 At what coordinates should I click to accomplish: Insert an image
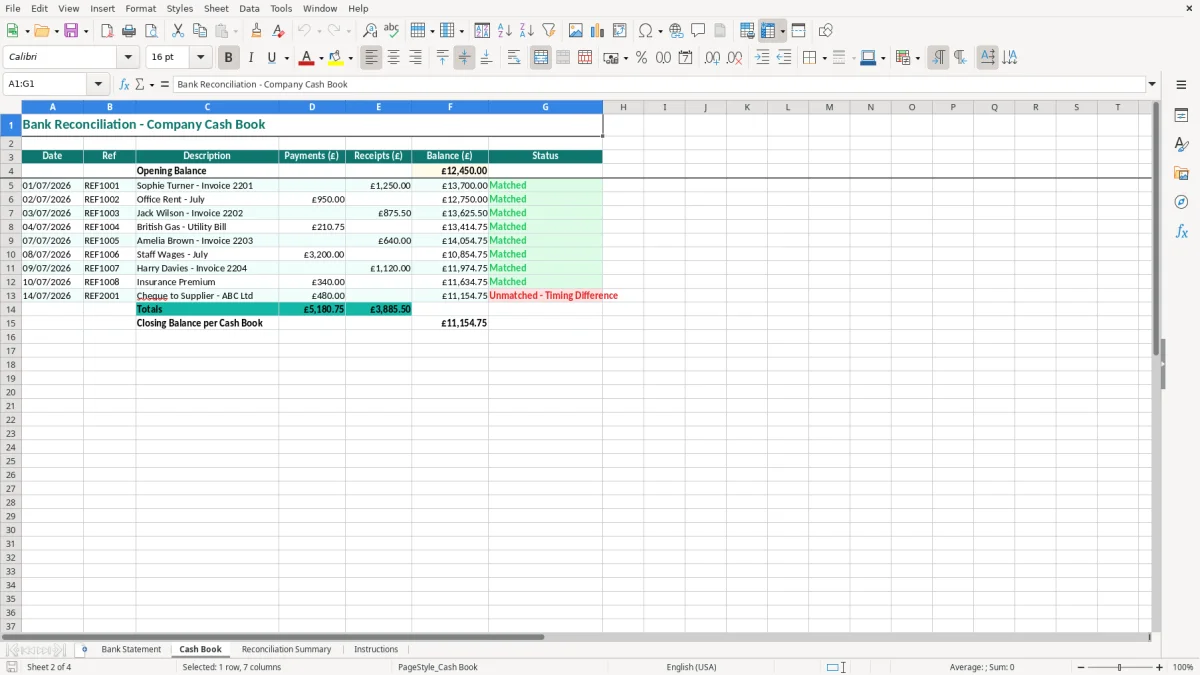(x=576, y=31)
